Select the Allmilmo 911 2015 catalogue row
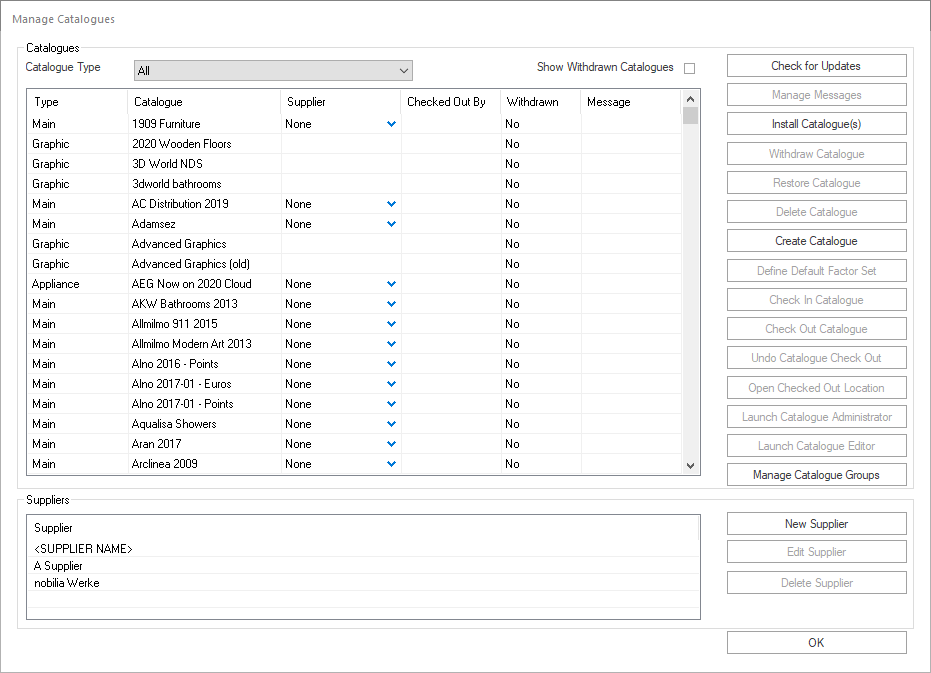This screenshot has height=673, width=931. coord(174,324)
